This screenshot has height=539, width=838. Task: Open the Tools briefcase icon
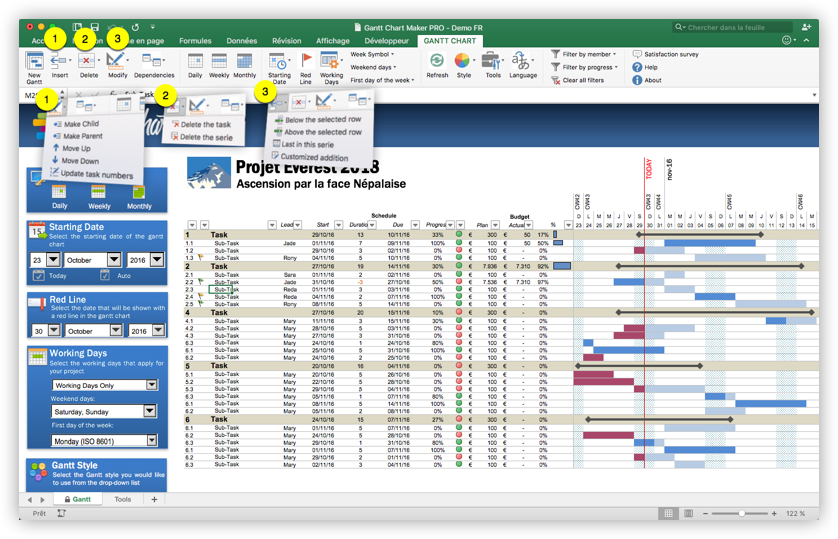(491, 61)
